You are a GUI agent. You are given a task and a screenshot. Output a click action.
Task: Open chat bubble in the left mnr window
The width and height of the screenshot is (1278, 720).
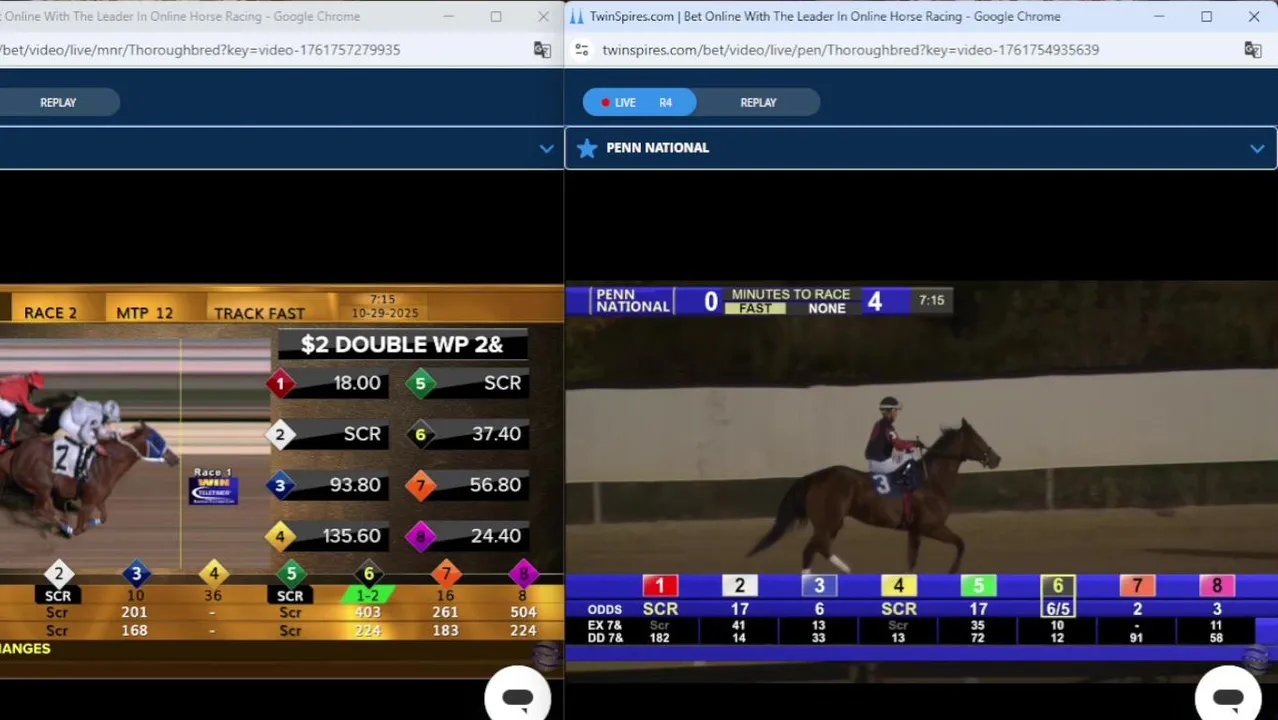(518, 696)
